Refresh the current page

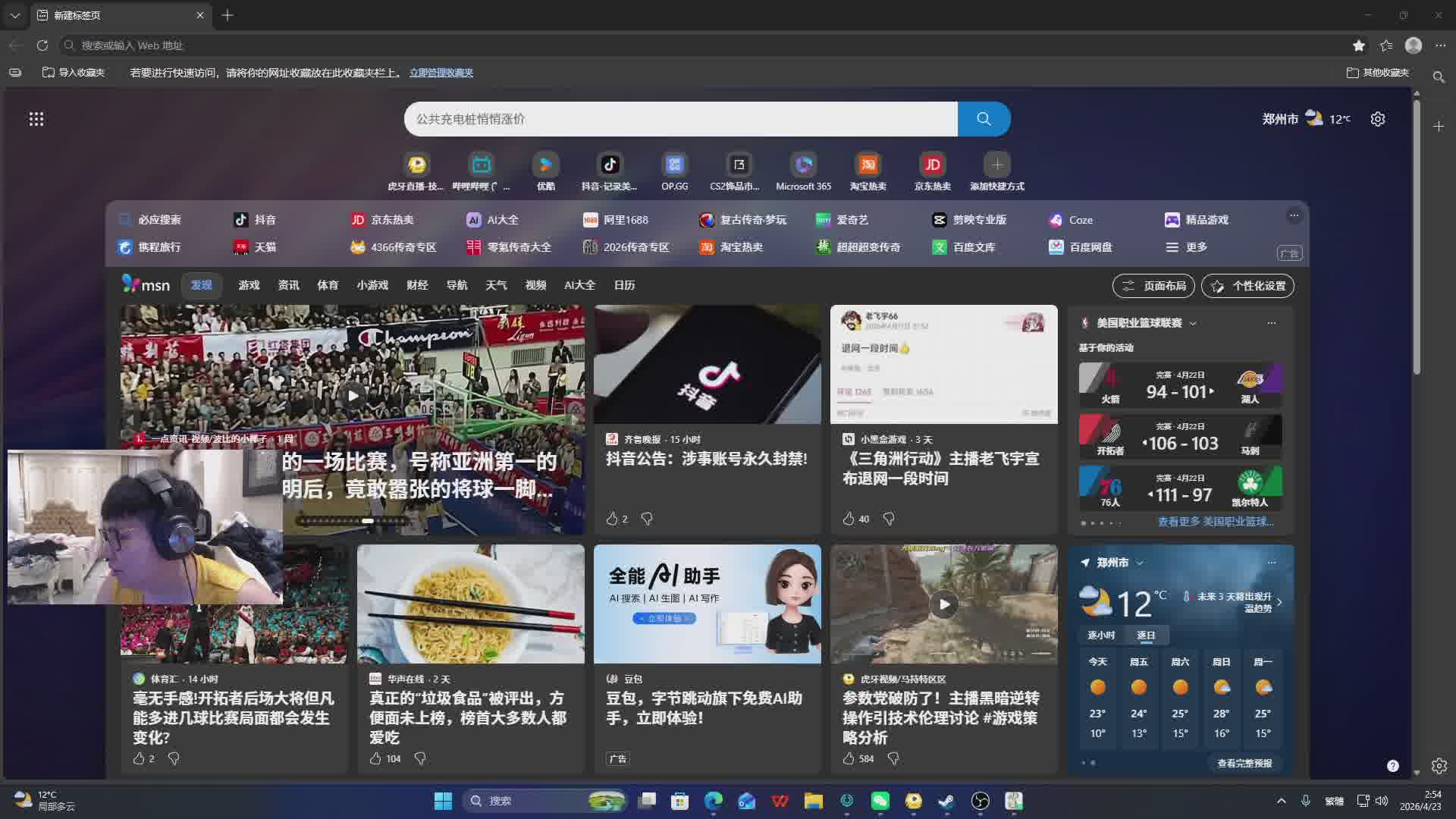42,45
